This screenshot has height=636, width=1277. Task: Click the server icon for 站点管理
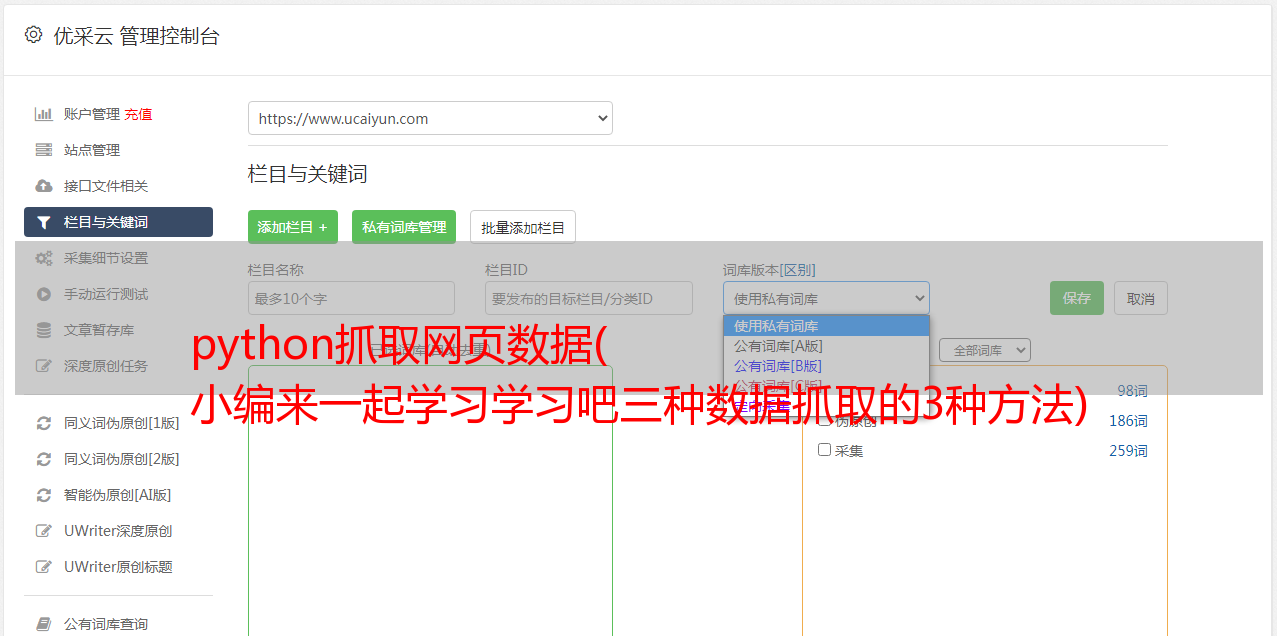point(44,150)
